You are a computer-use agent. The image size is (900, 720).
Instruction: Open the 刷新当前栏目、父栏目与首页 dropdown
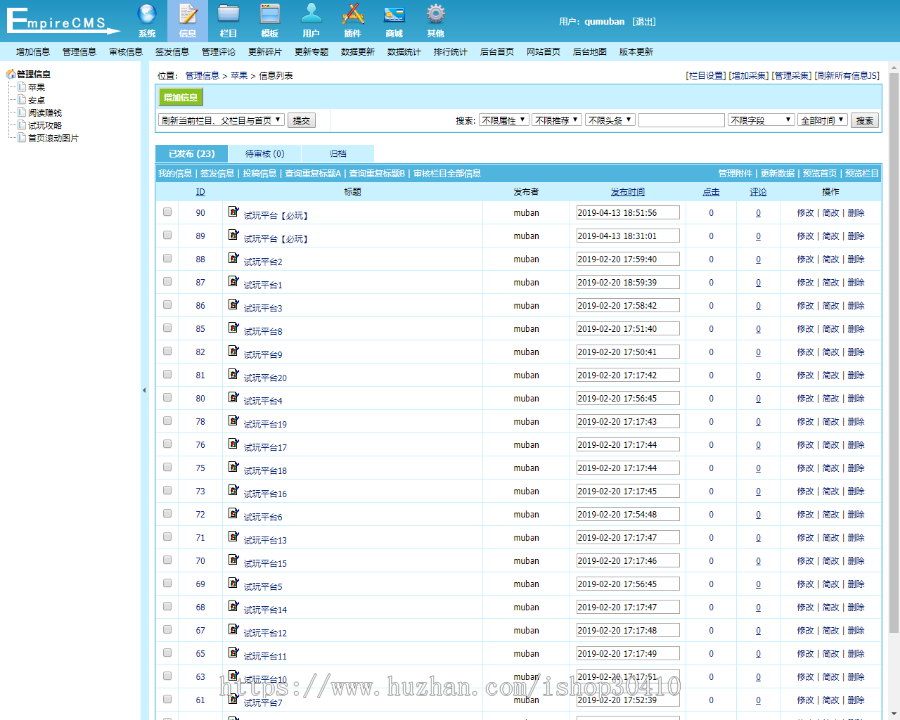coord(222,120)
